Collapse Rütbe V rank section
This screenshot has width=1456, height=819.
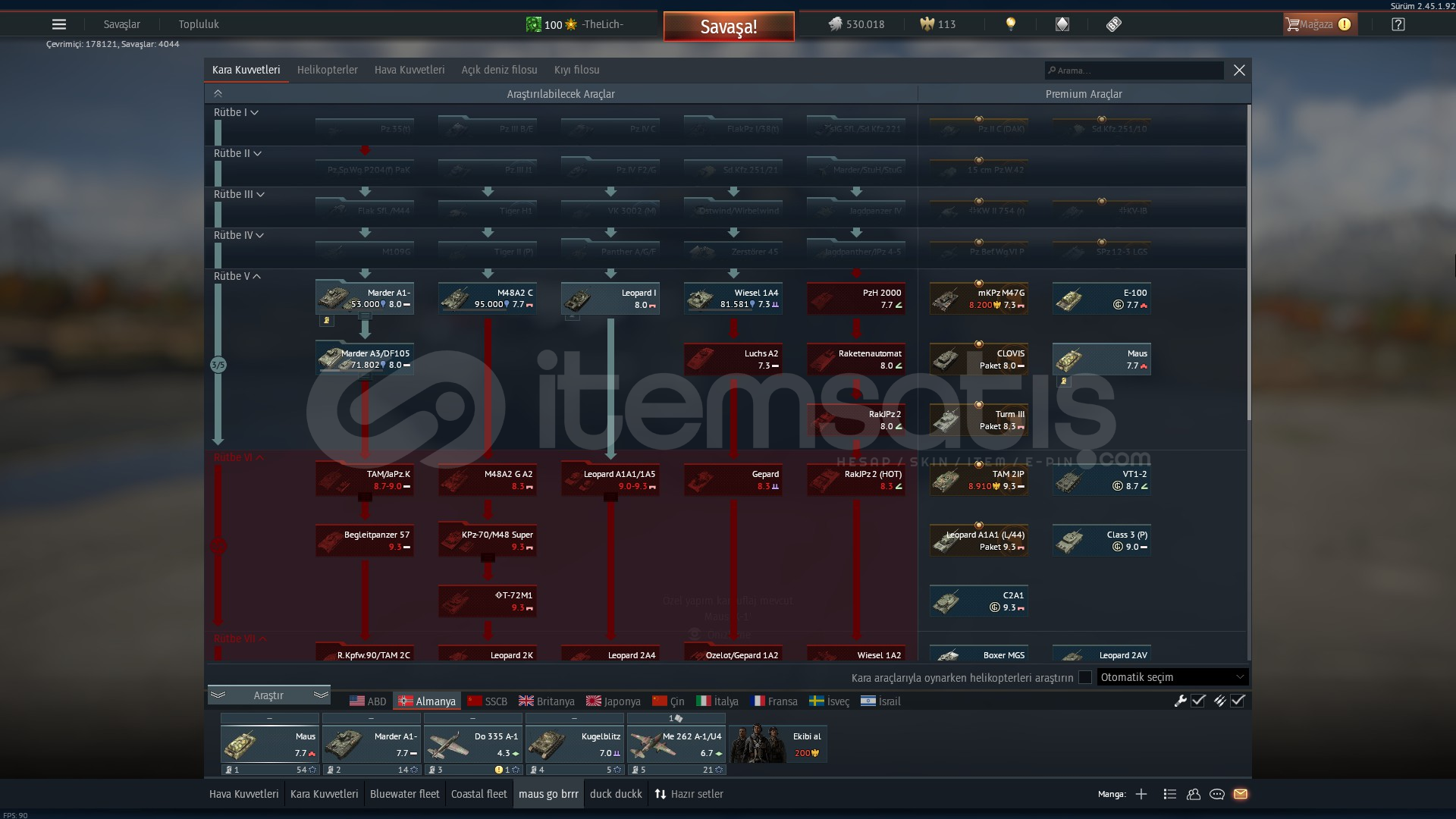237,276
